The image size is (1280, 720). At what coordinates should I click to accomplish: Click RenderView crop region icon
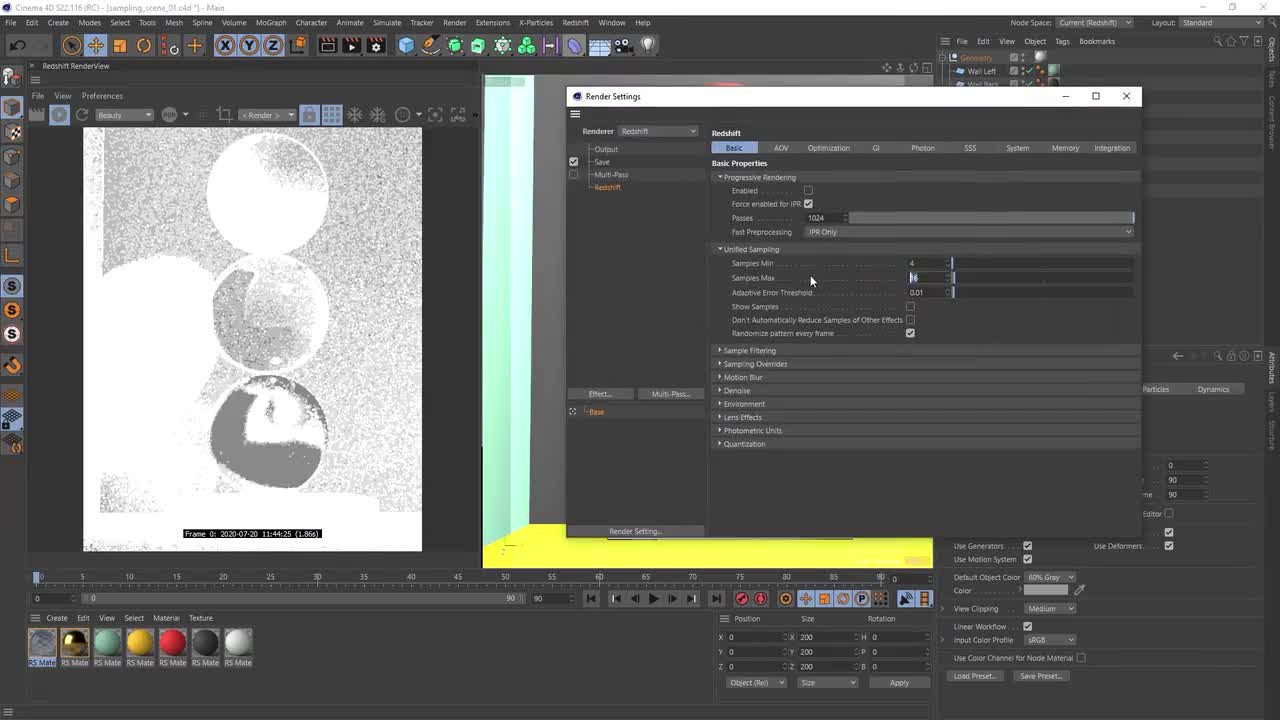tap(224, 114)
